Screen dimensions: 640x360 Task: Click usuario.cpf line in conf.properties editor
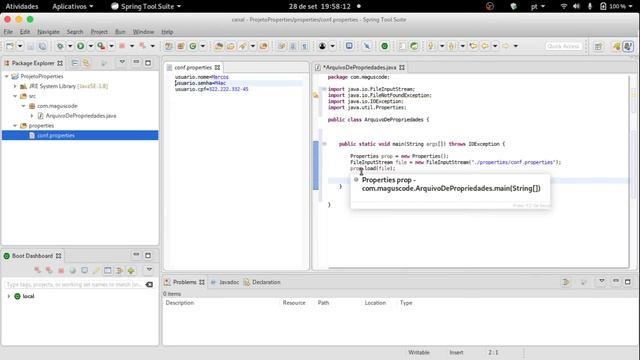[x=211, y=89]
